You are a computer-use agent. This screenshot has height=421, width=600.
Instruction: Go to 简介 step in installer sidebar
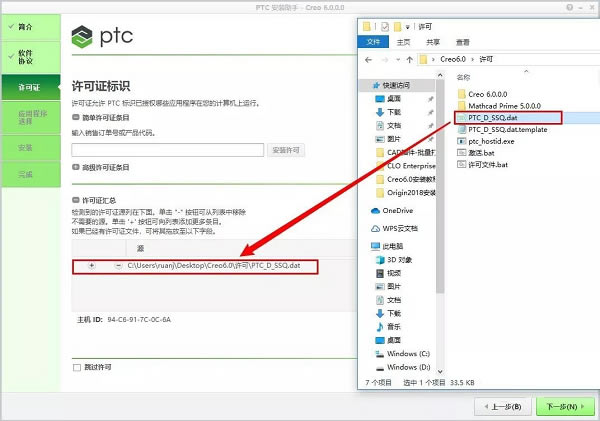[x=31, y=27]
